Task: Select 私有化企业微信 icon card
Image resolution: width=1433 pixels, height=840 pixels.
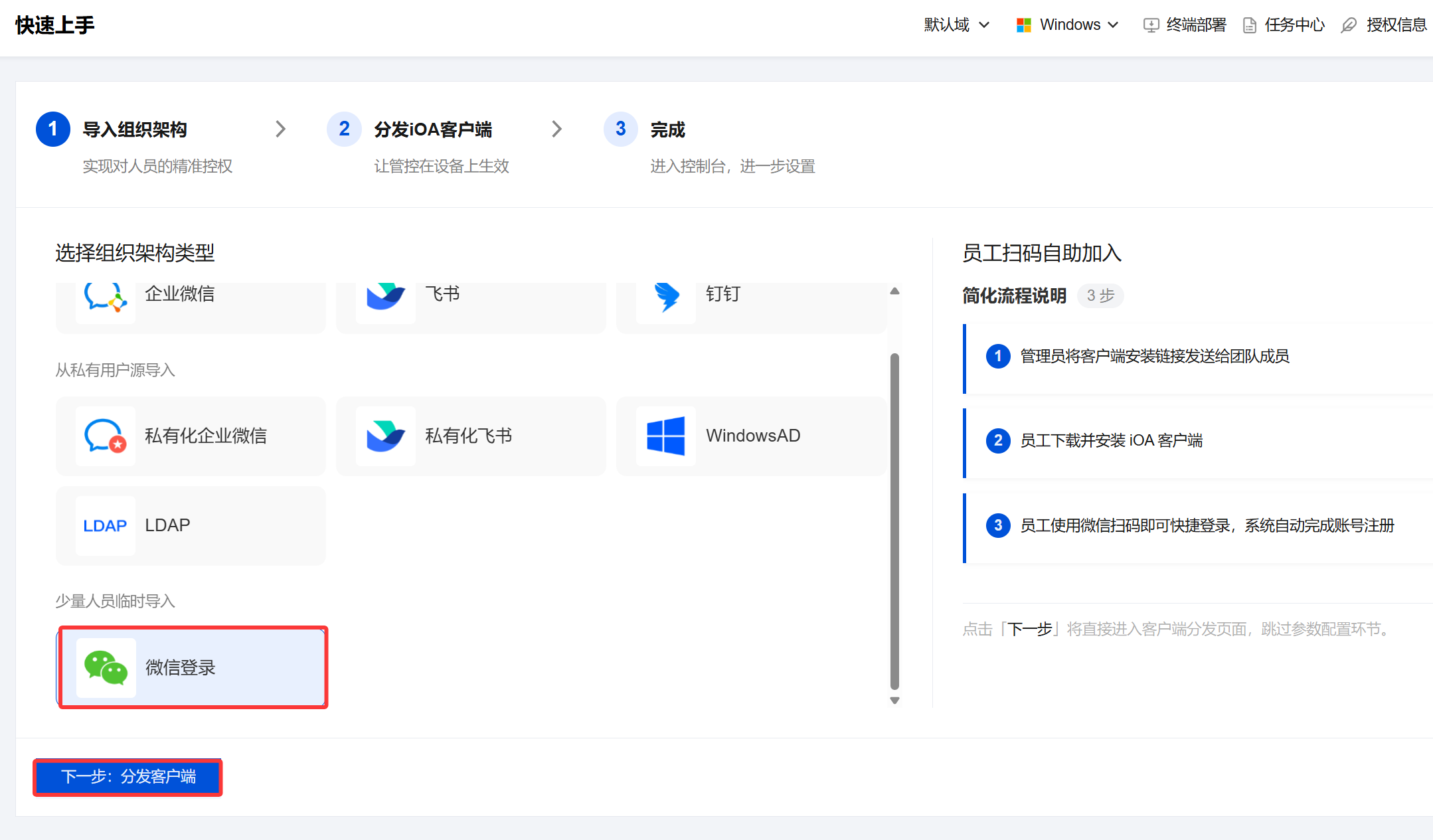Action: tap(105, 436)
